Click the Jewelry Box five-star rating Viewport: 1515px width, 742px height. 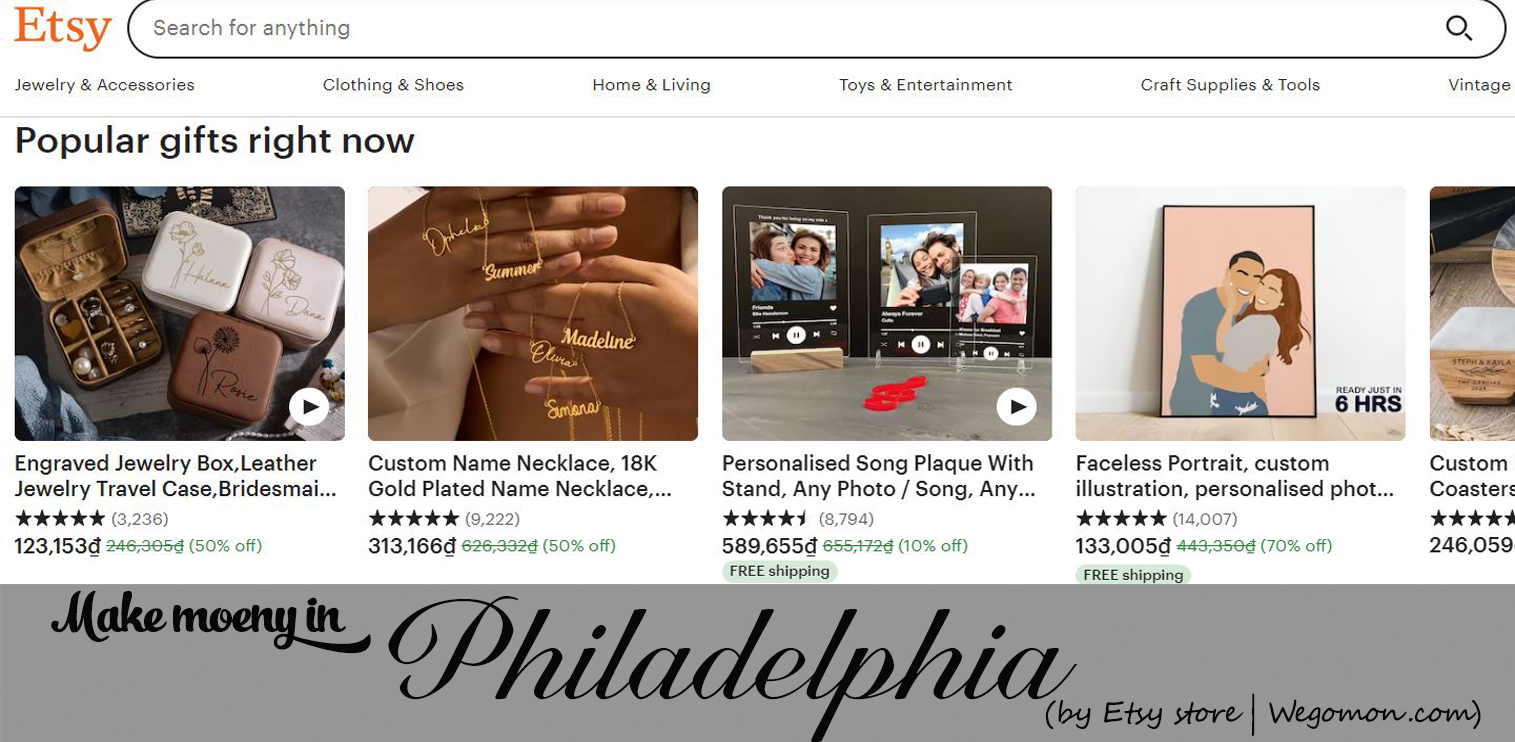pos(60,519)
